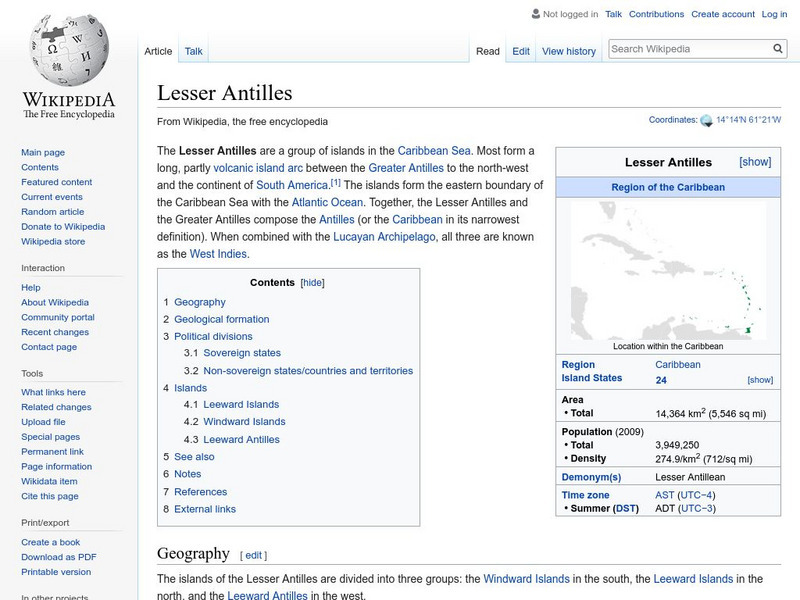The height and width of the screenshot is (600, 800).
Task: Open About Wikipedia link
Action: click(55, 303)
